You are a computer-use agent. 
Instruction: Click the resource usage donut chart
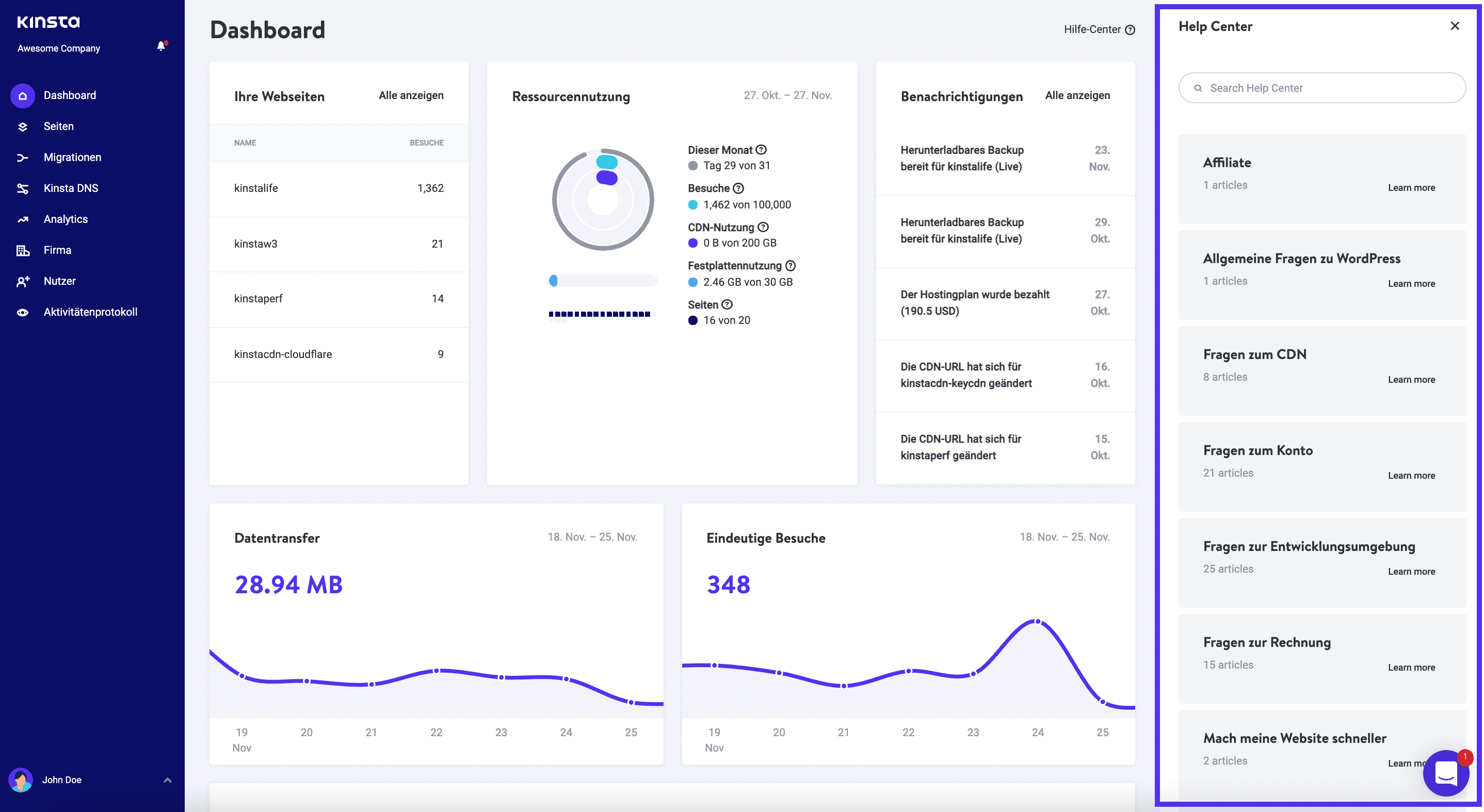click(x=603, y=200)
